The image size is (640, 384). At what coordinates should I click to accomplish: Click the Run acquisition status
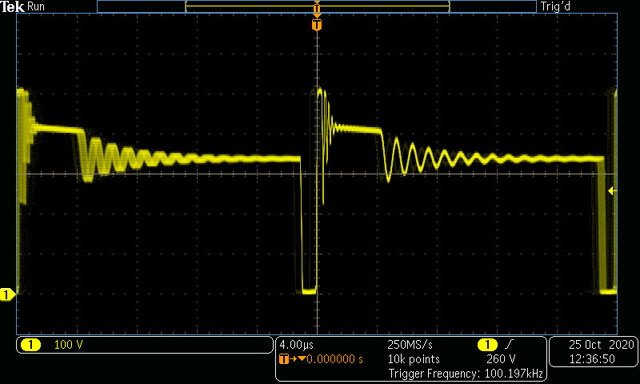tap(36, 7)
